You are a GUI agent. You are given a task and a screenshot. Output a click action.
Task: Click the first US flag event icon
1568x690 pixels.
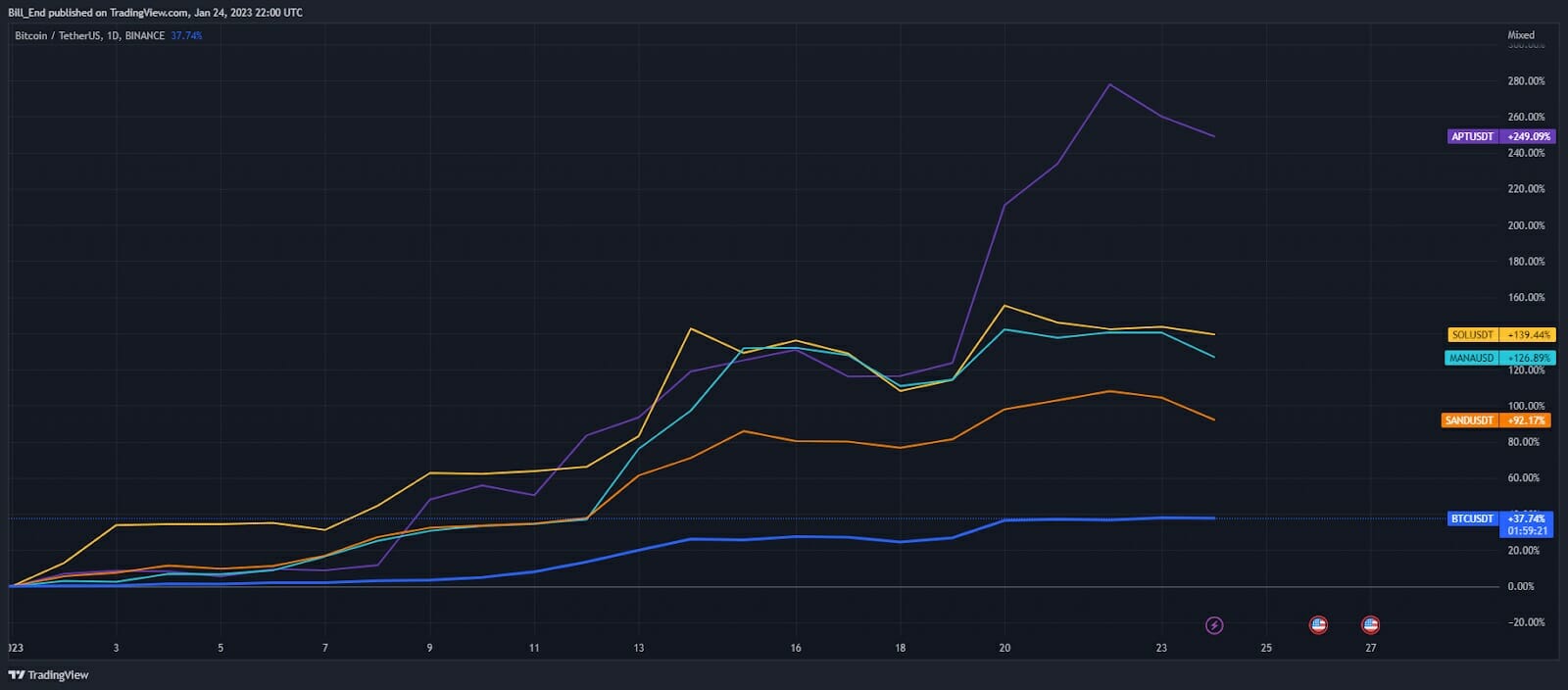pyautogui.click(x=1318, y=625)
